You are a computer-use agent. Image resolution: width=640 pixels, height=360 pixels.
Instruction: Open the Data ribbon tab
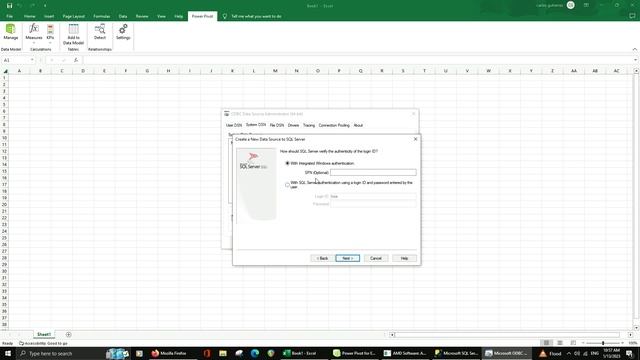point(123,16)
